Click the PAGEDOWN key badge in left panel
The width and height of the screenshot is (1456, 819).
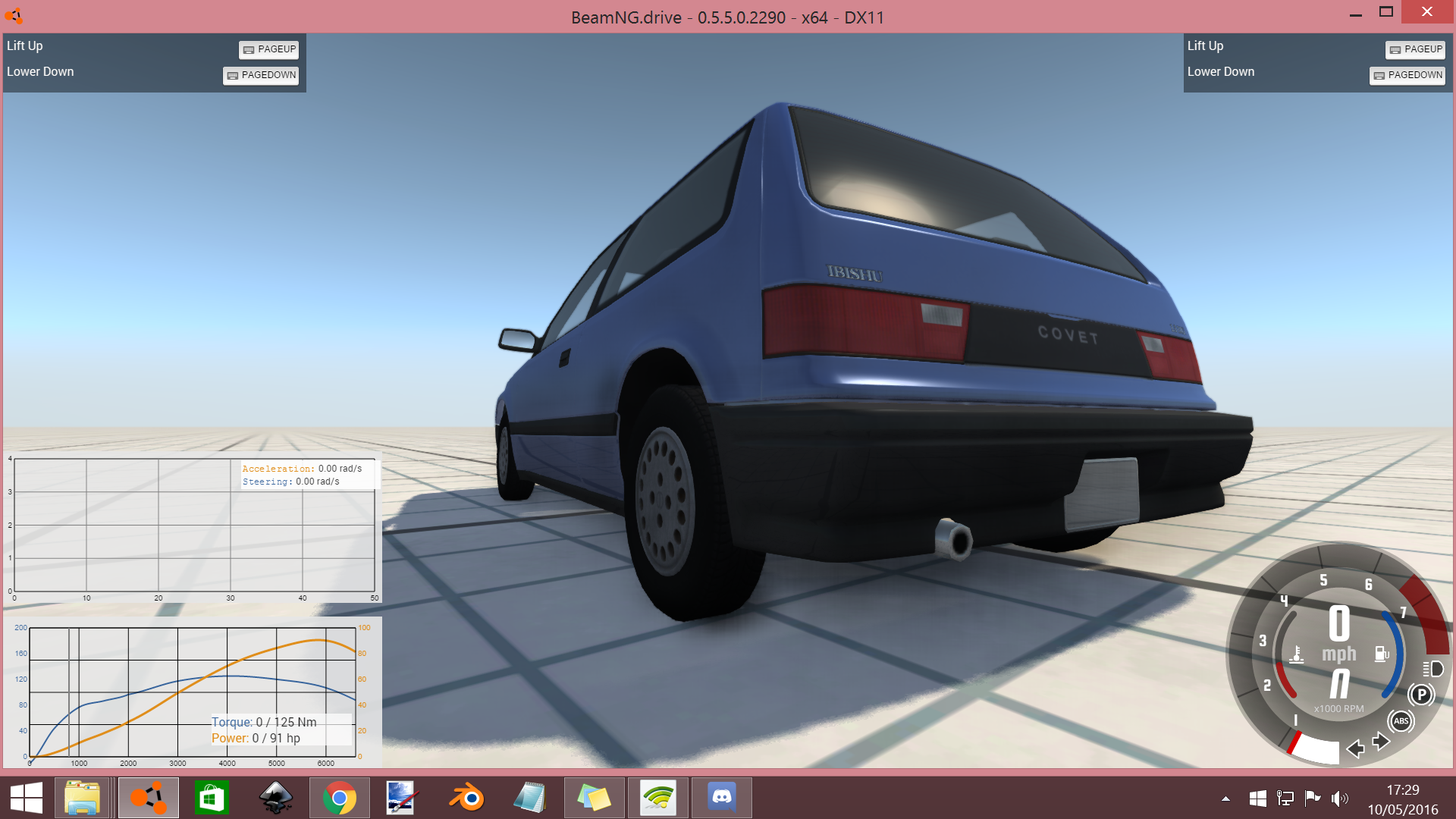coord(261,75)
